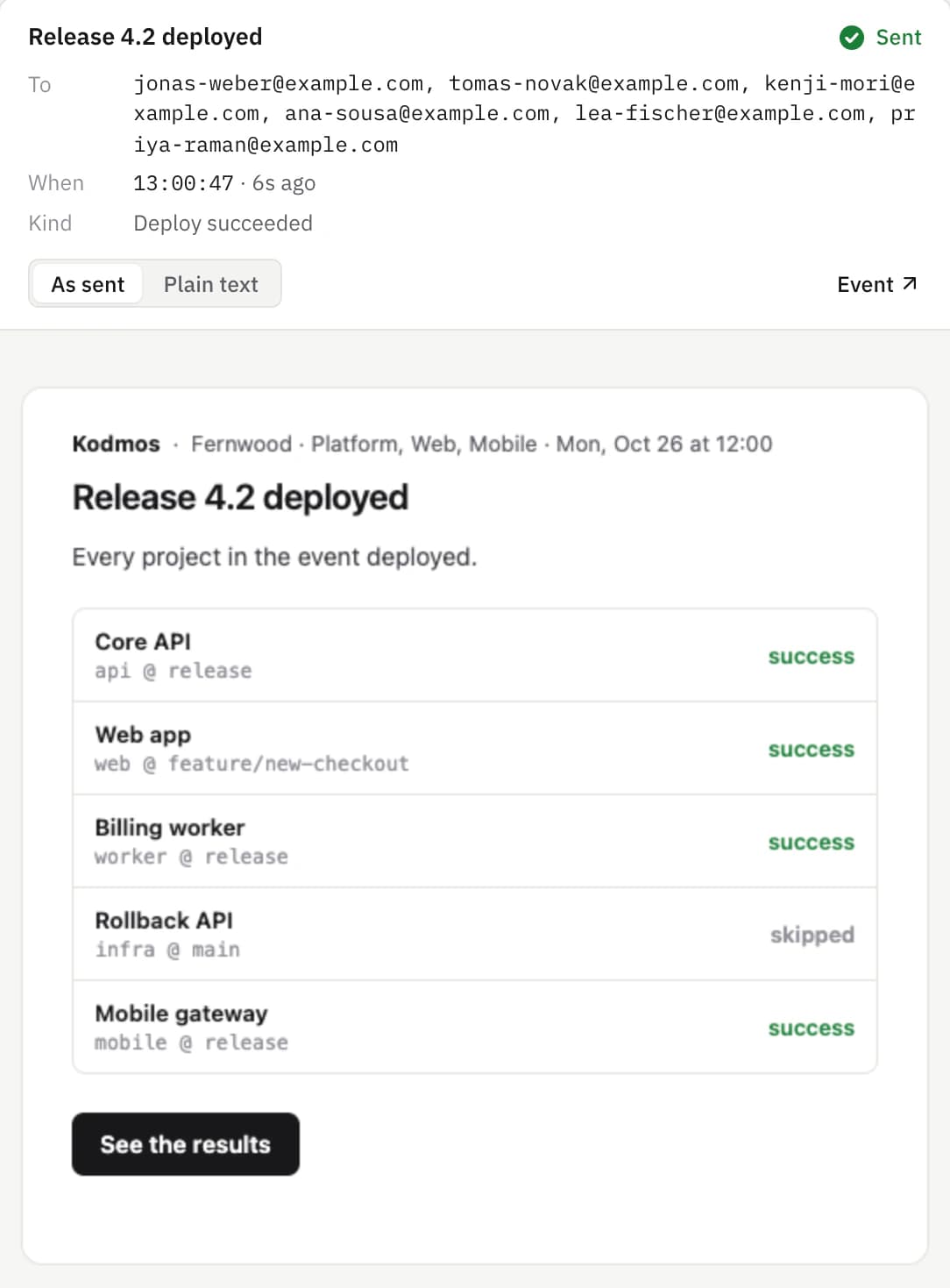Click the Web app success status
The height and width of the screenshot is (1288, 950).
811,750
